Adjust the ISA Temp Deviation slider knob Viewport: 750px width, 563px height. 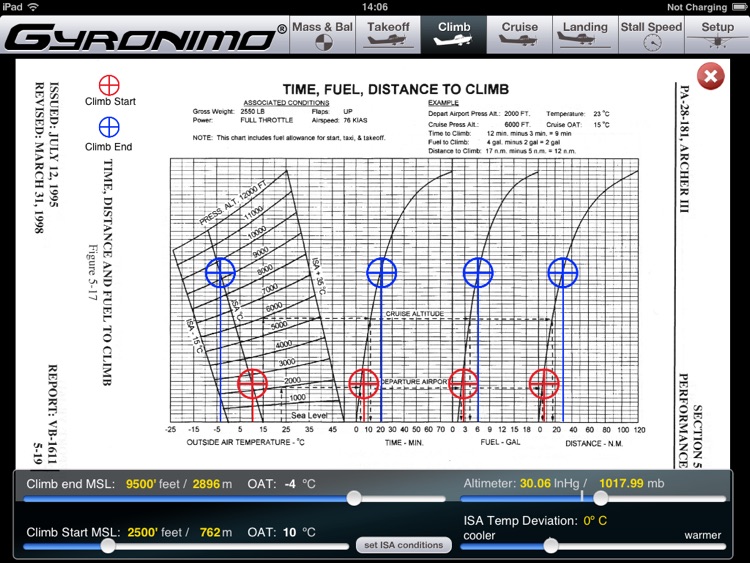[x=551, y=545]
